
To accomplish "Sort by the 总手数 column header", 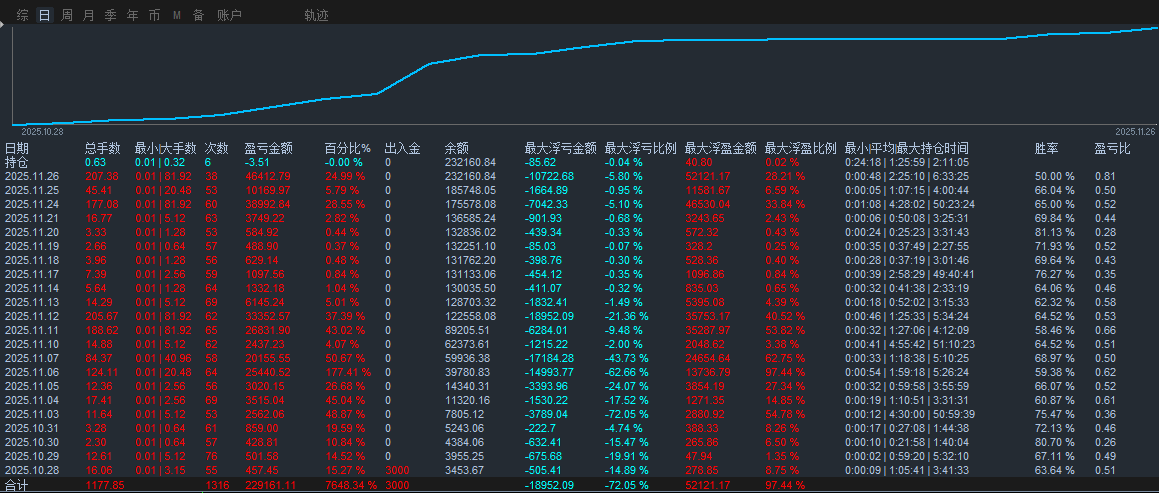I will (x=103, y=149).
